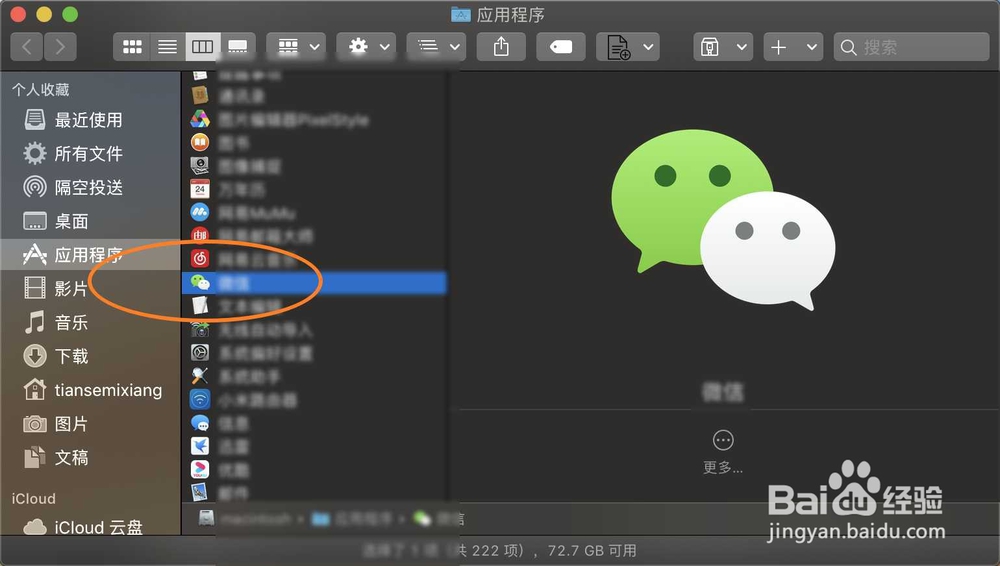Open 图片 in the sidebar
1000x566 pixels.
(x=90, y=424)
